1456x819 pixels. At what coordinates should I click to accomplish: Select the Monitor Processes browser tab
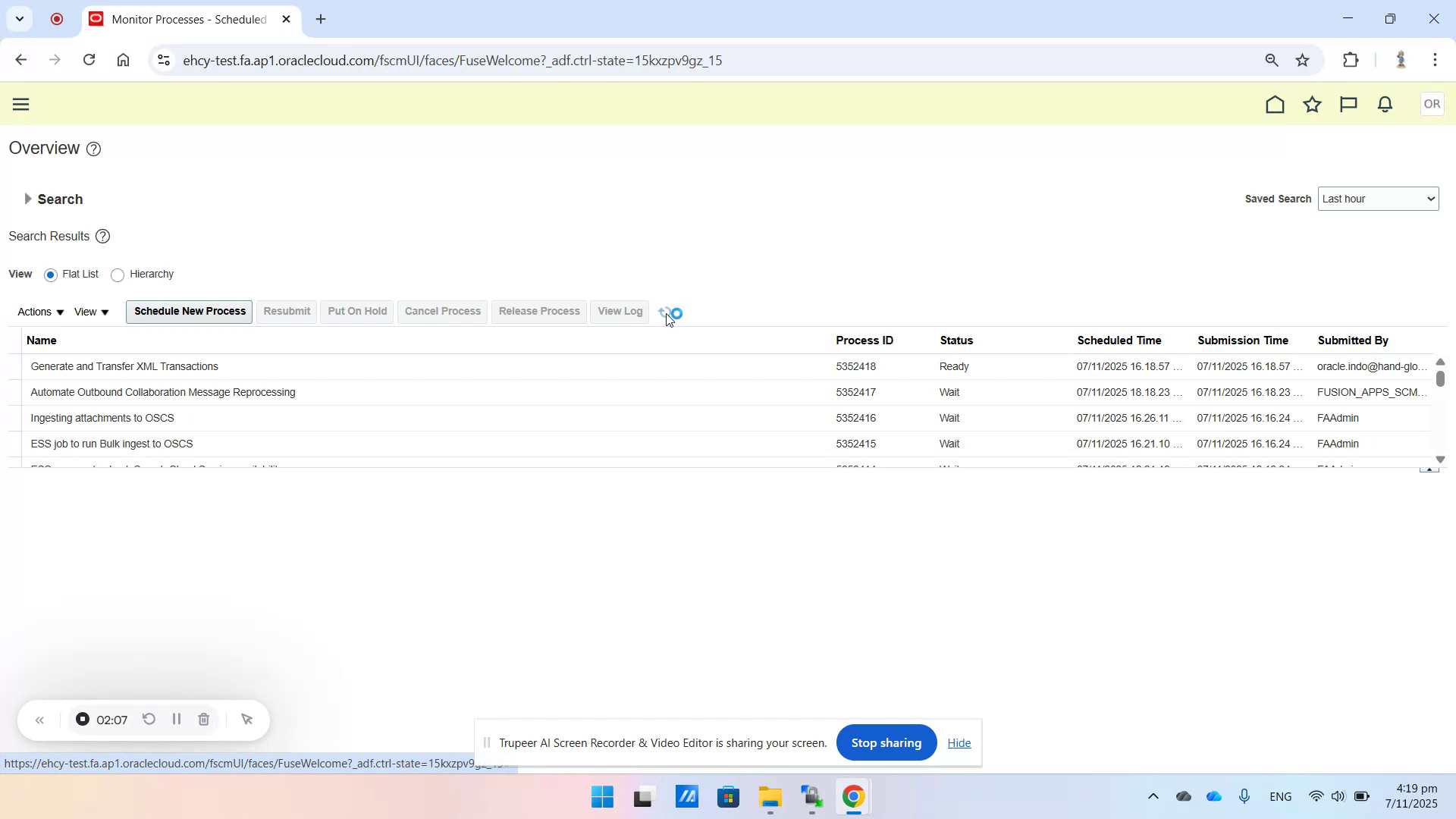coord(182,19)
